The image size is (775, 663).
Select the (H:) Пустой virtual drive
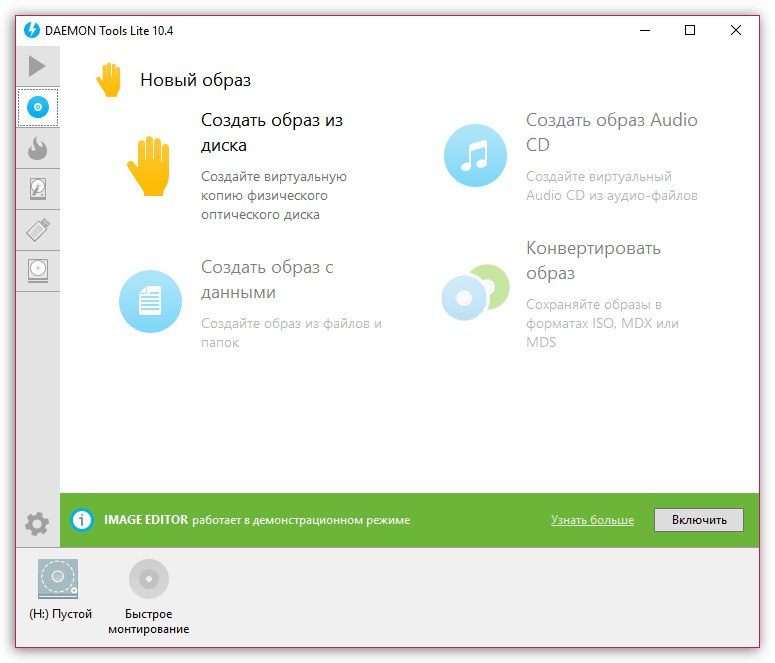[58, 578]
